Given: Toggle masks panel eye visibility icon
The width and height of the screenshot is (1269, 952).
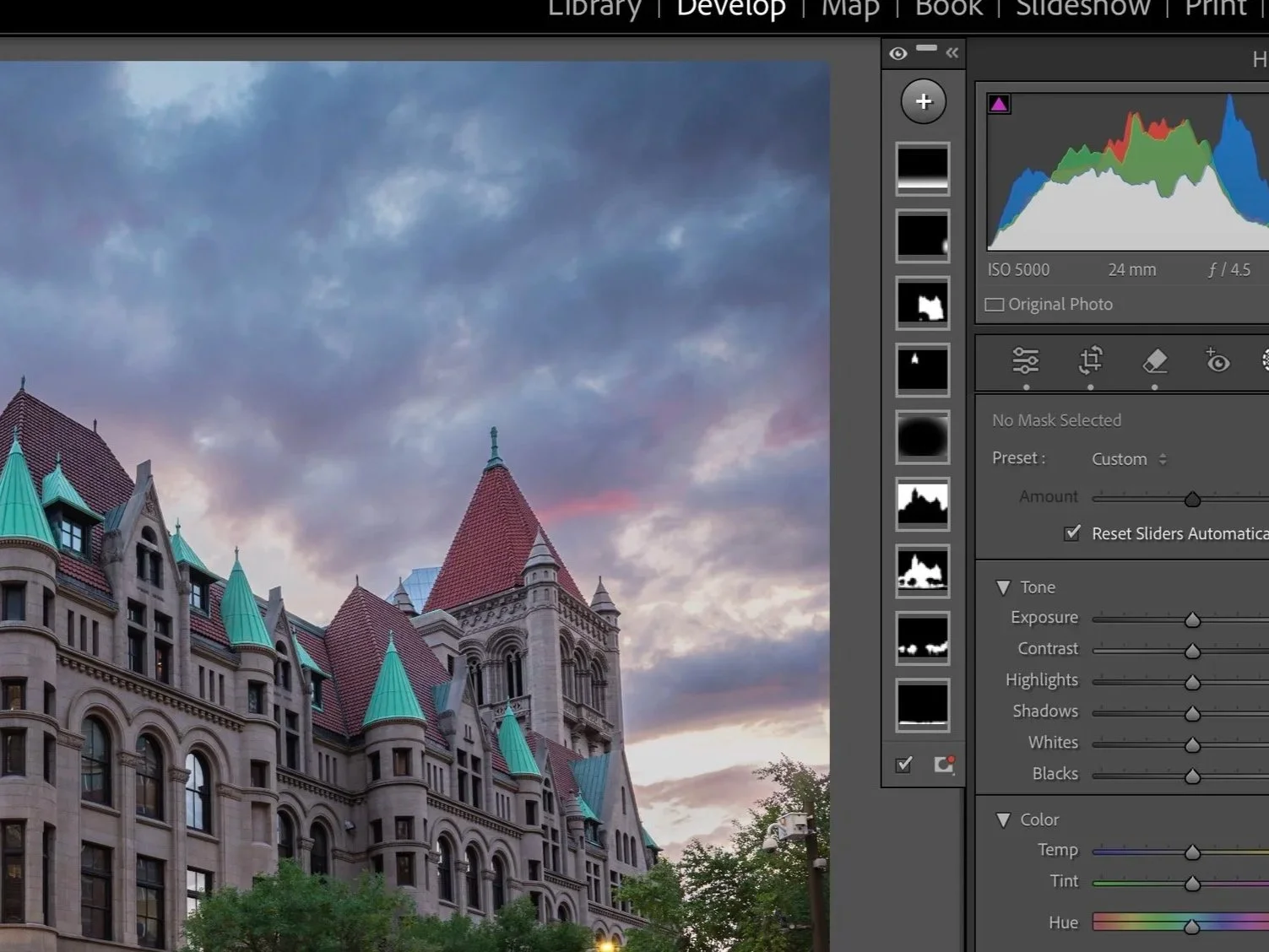Looking at the screenshot, I should tap(898, 54).
